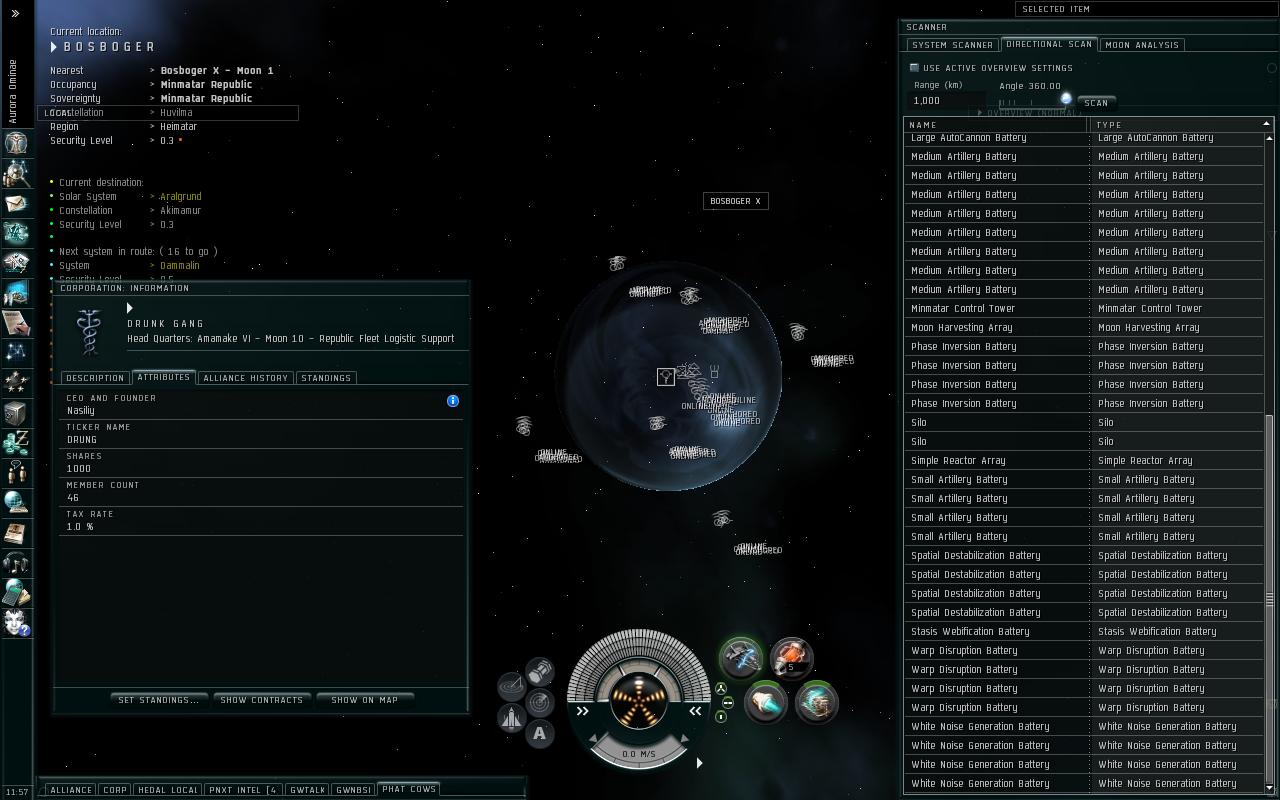Viewport: 1280px width, 800px height.
Task: Click the Show On Map button
Action: (x=364, y=700)
